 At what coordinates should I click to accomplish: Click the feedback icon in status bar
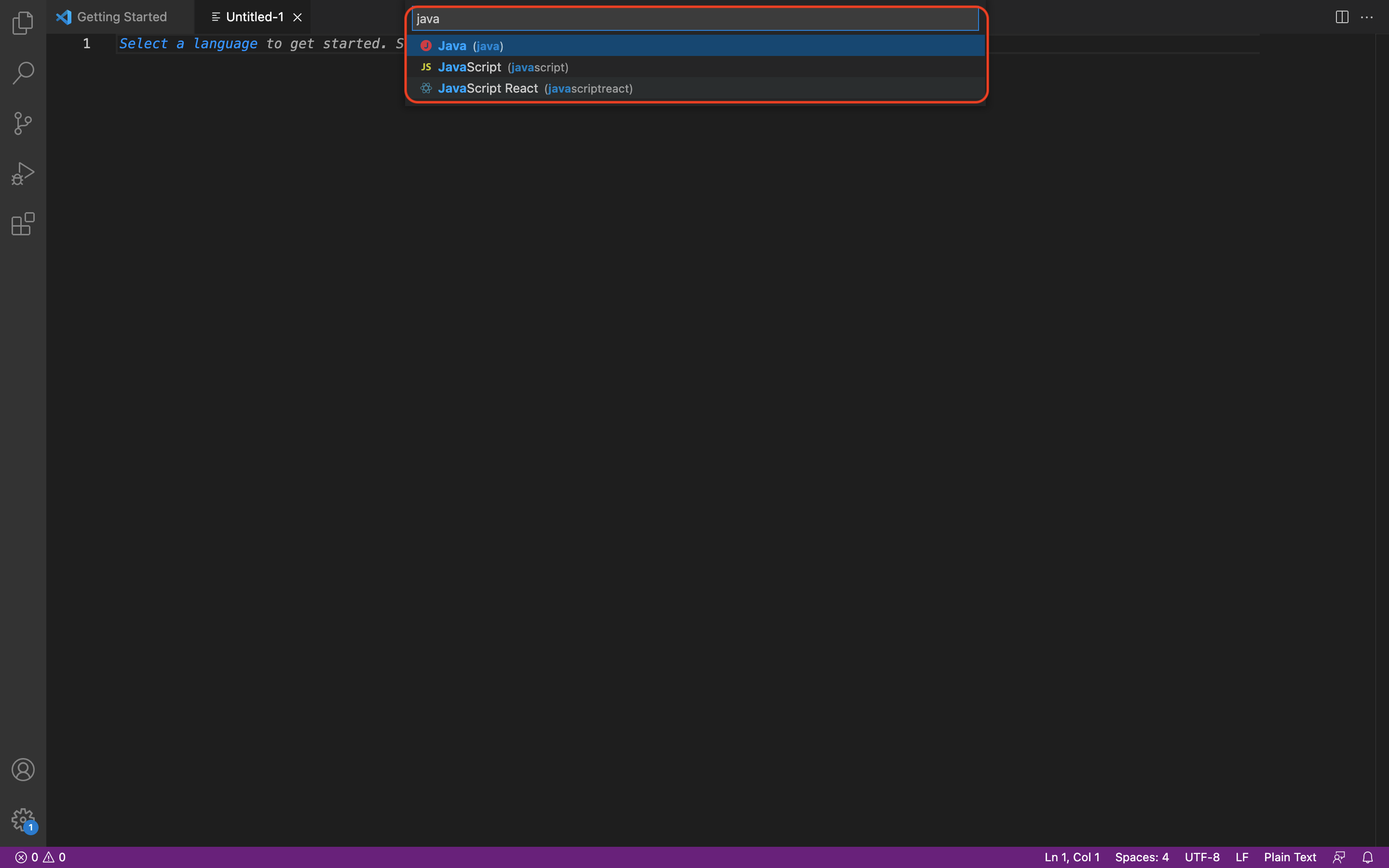point(1339,857)
